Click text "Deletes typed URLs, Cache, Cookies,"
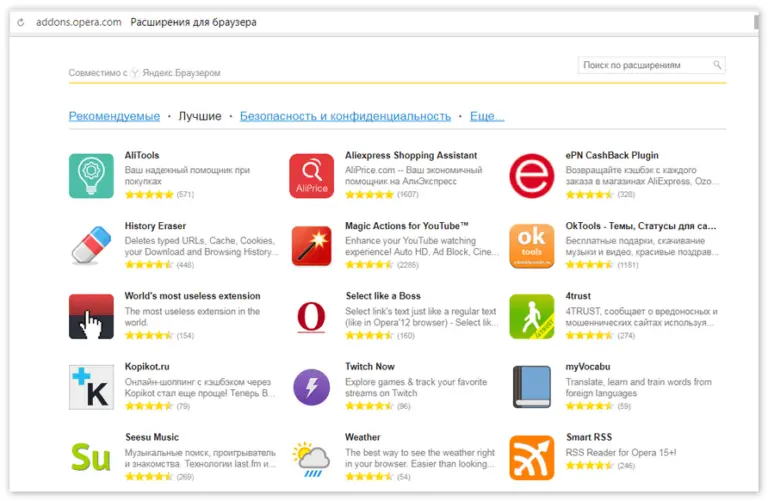 (x=200, y=241)
